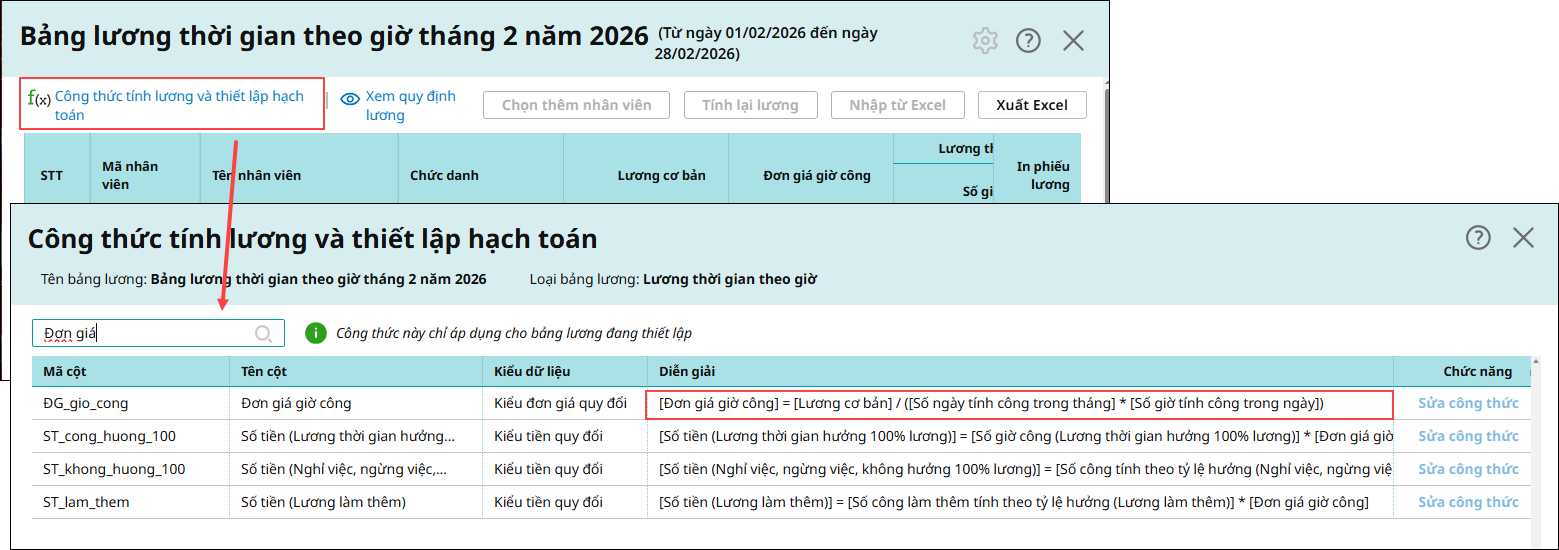Open 'Xem quy định lương' link
The height and width of the screenshot is (550, 1559).
(410, 105)
